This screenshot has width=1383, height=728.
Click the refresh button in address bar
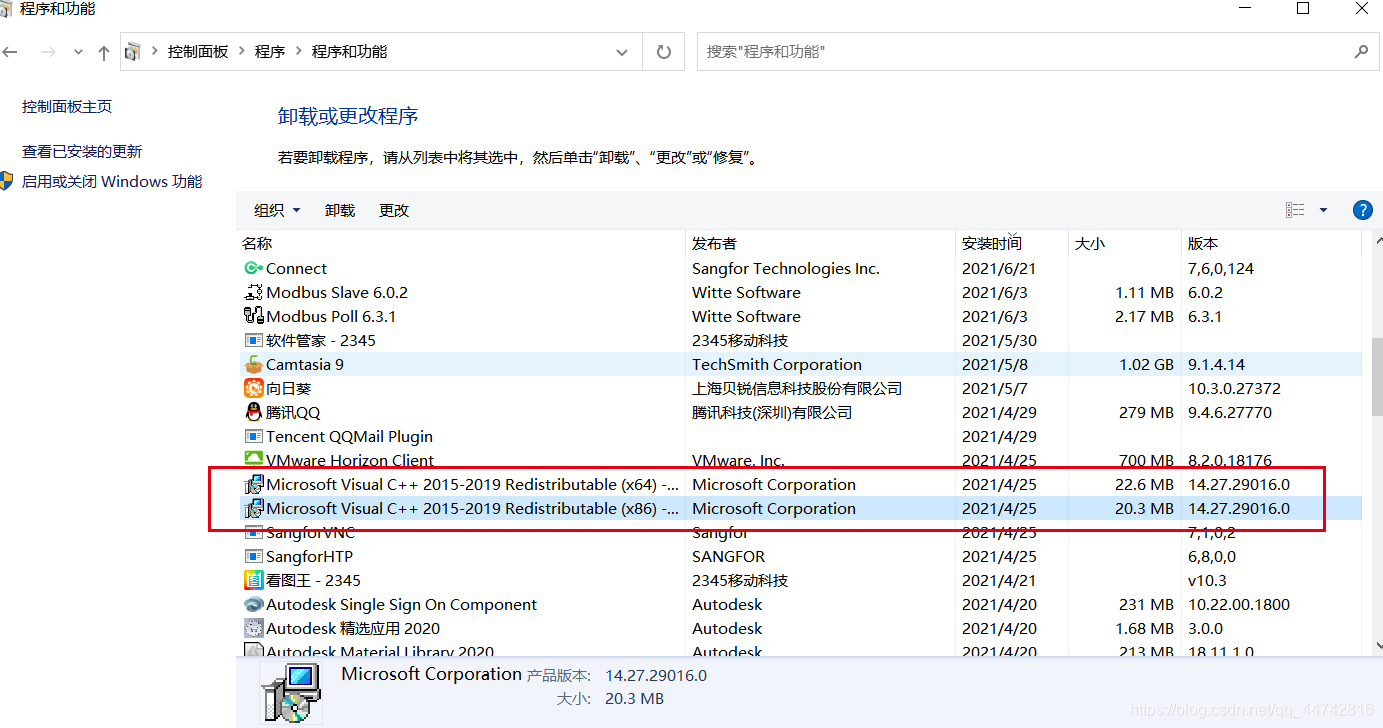click(x=664, y=52)
